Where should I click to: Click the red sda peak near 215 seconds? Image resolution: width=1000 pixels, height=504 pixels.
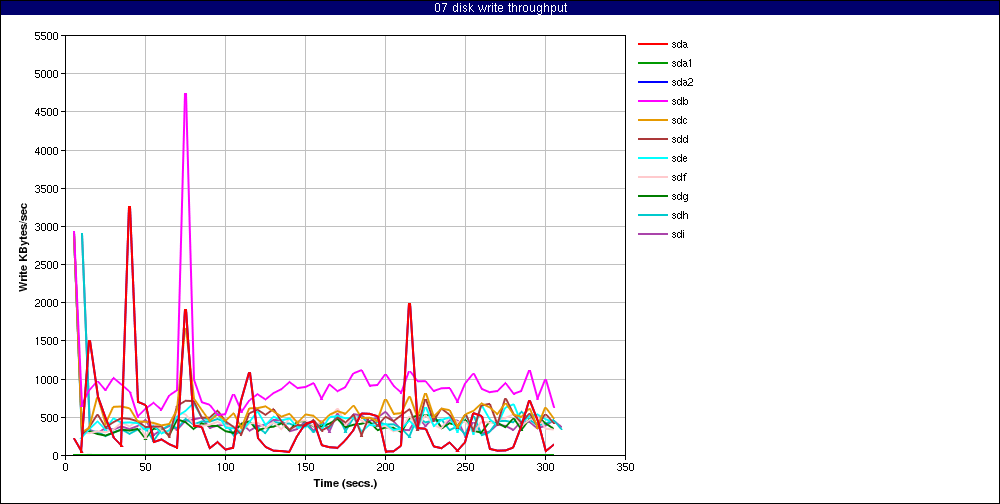tap(409, 304)
